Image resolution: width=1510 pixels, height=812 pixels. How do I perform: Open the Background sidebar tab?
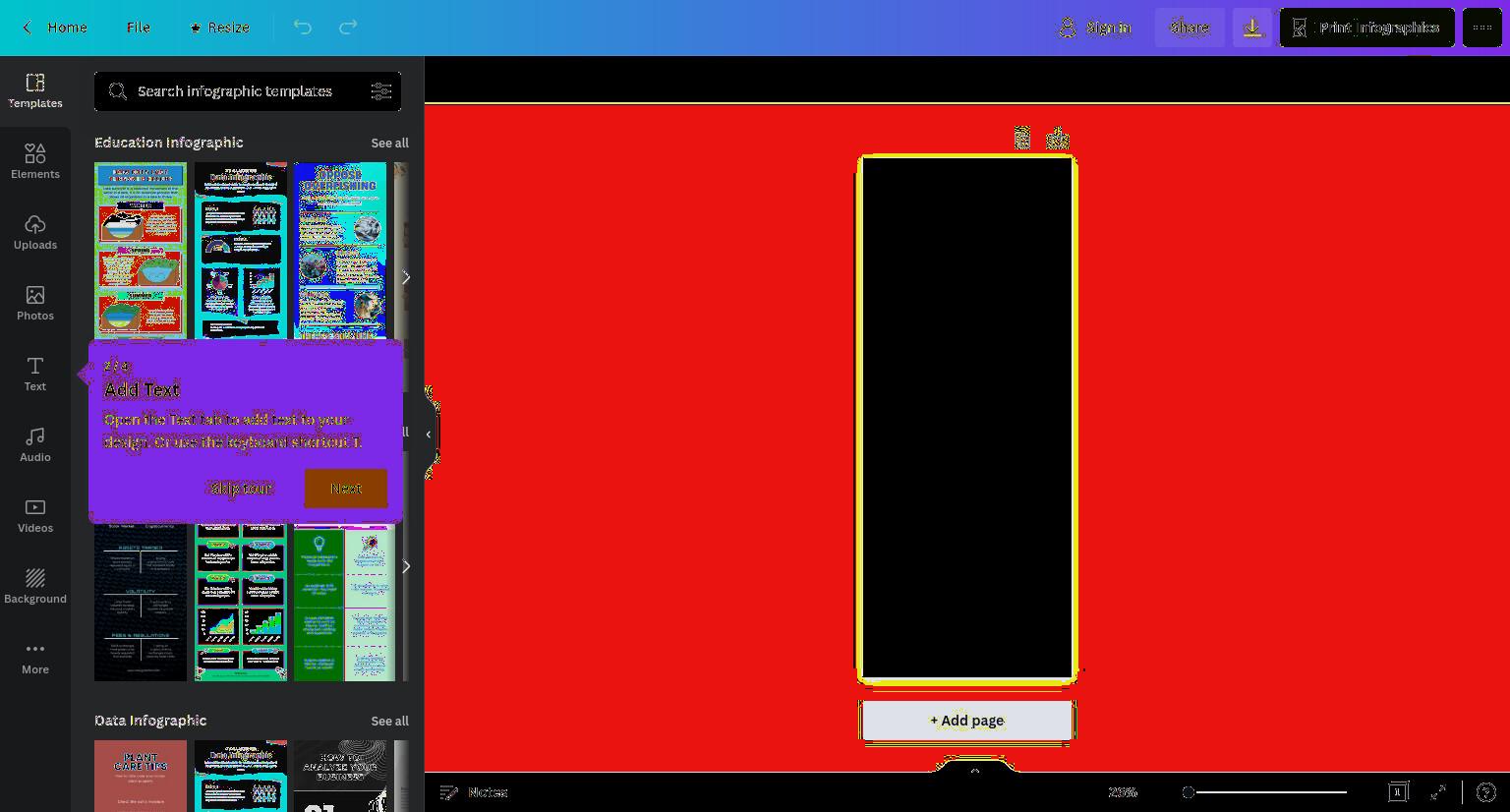pos(35,586)
